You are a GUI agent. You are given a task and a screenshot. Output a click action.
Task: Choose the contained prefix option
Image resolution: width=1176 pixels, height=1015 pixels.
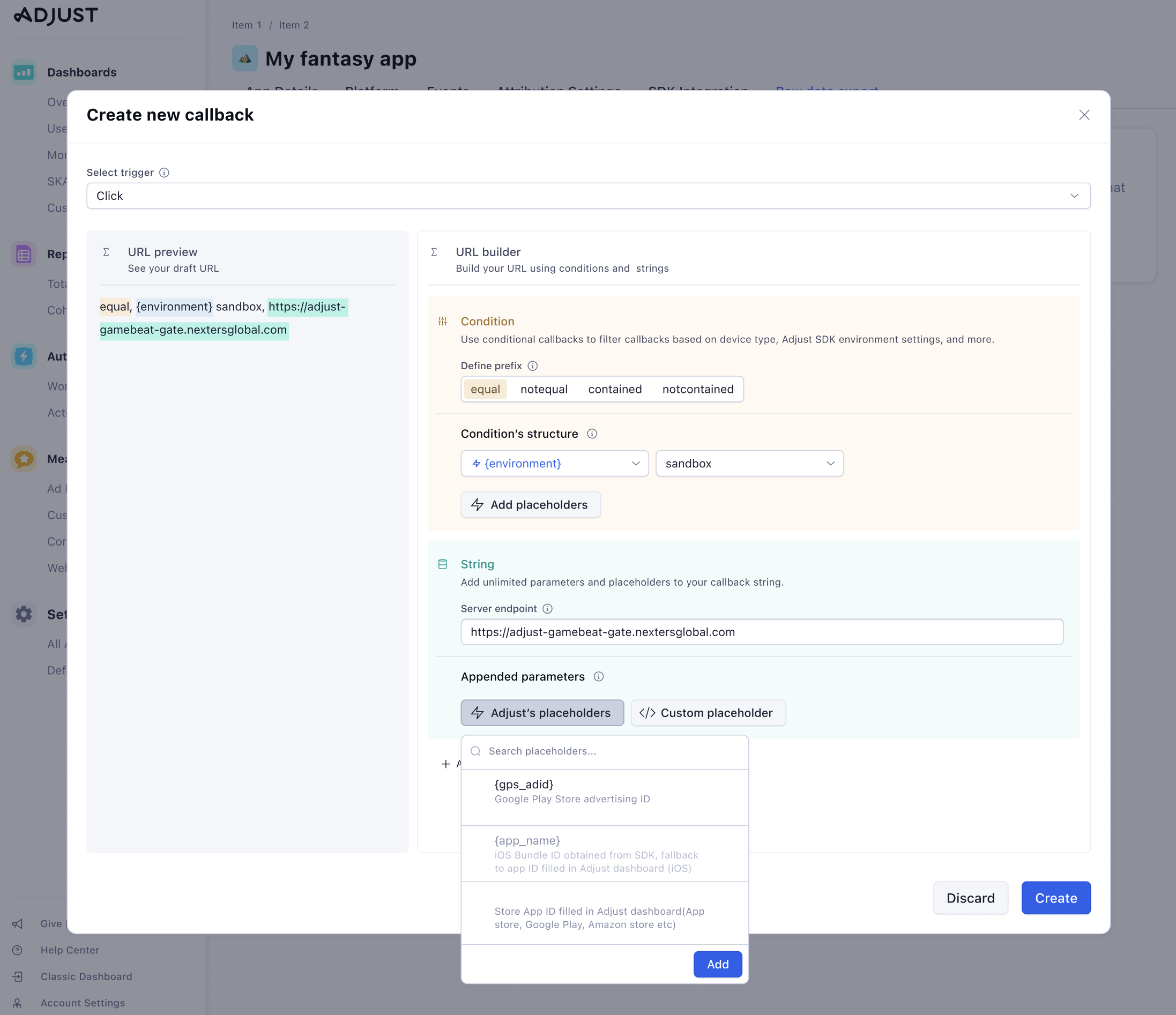click(x=615, y=389)
